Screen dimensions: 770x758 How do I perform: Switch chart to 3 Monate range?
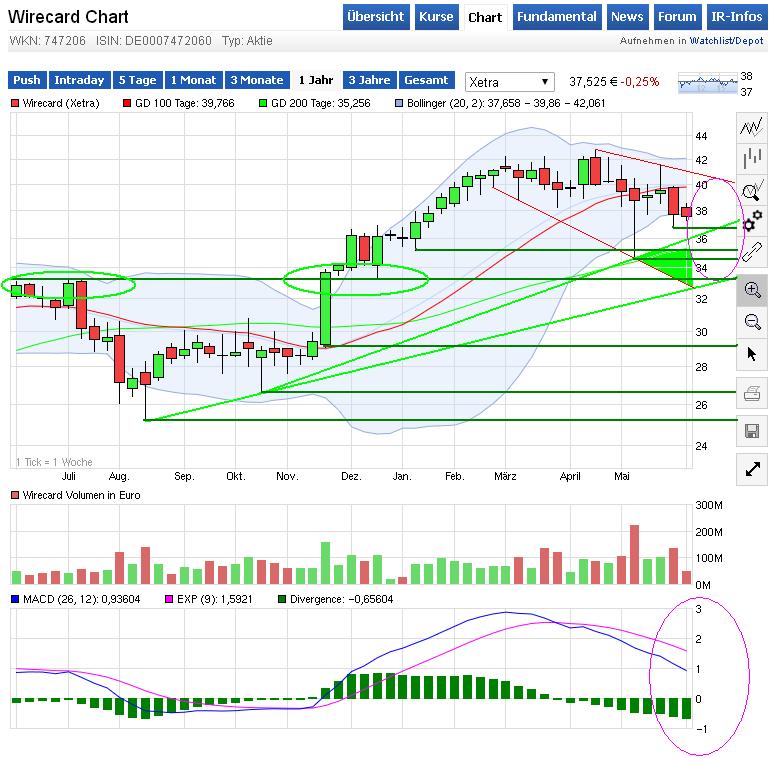[257, 80]
